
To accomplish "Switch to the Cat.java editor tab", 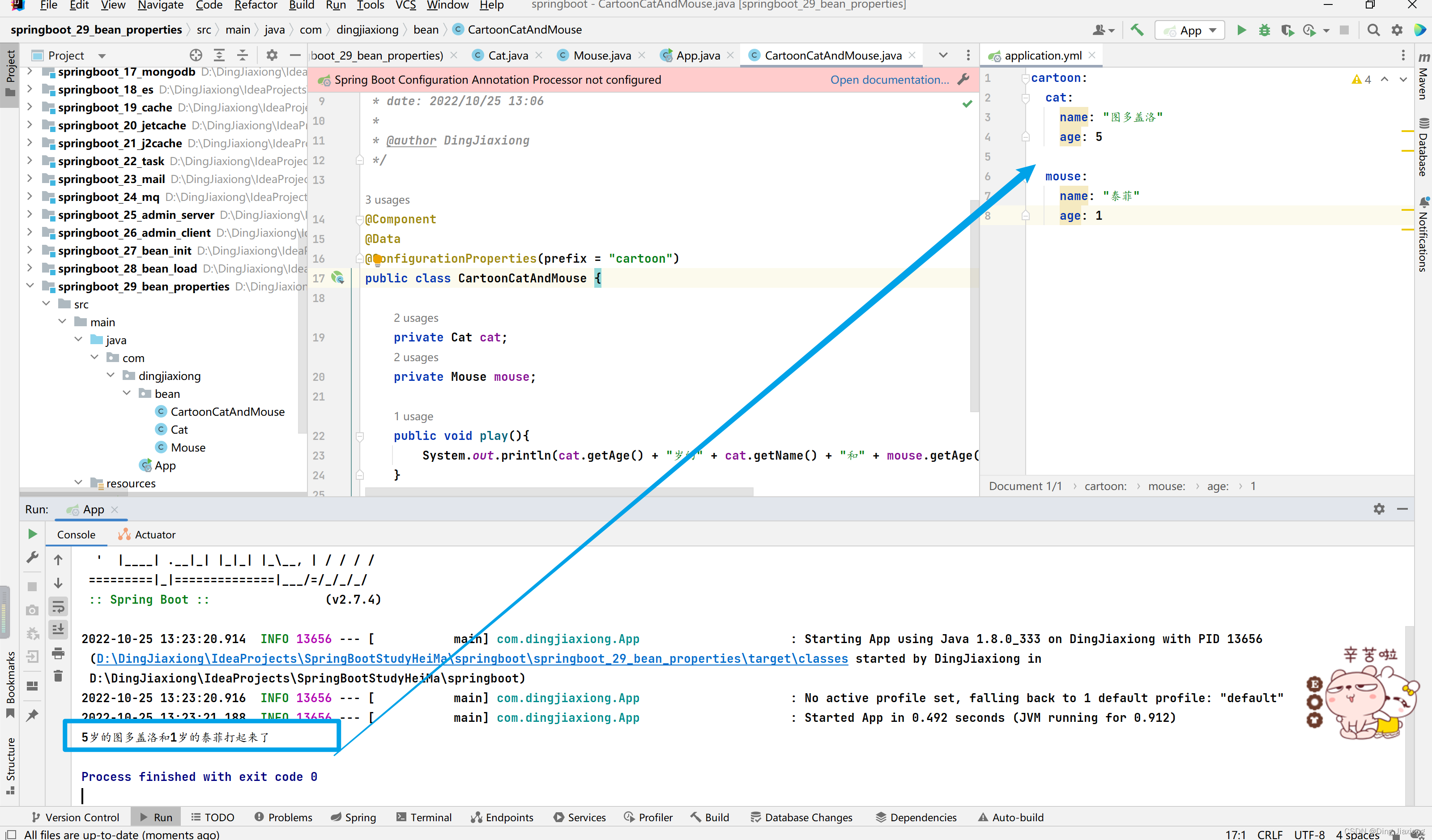I will click(x=507, y=55).
